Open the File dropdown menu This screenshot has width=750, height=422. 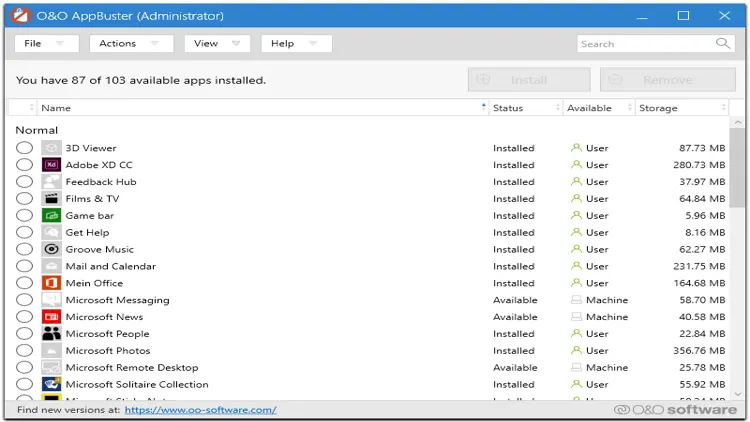(45, 44)
